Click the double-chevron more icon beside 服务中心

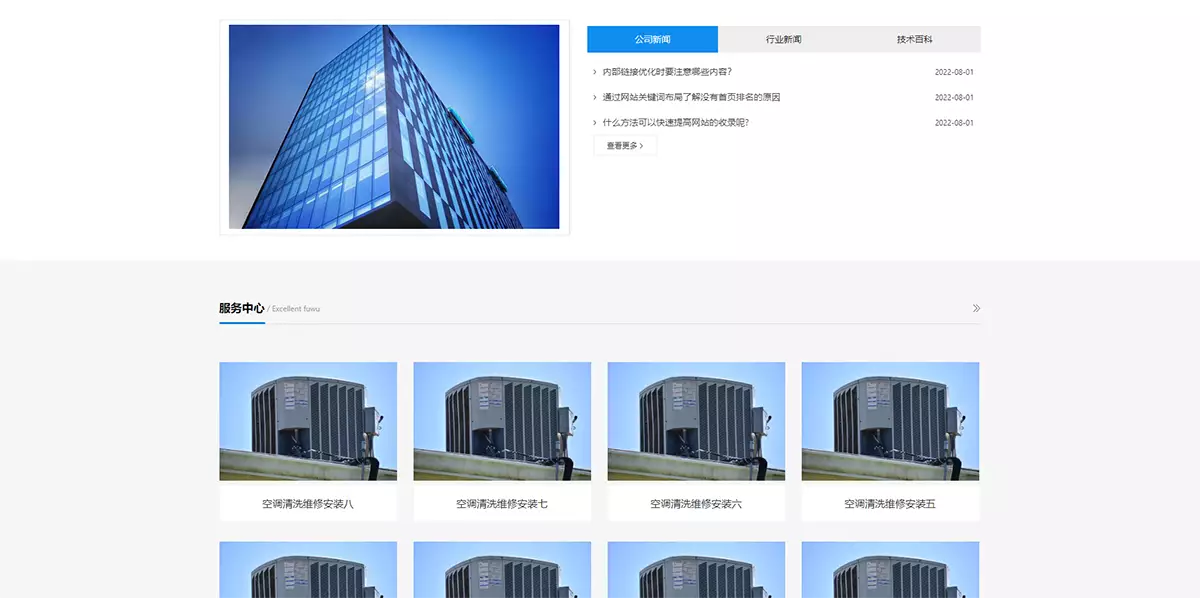976,308
